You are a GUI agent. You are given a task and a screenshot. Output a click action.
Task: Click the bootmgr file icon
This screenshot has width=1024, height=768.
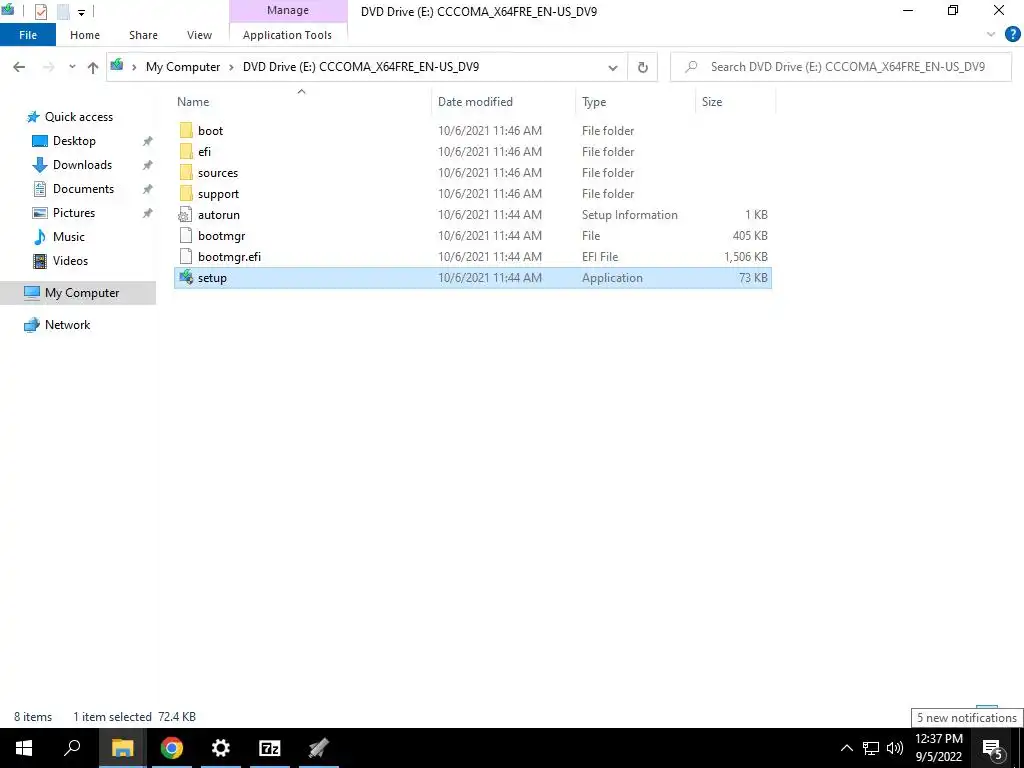click(186, 236)
